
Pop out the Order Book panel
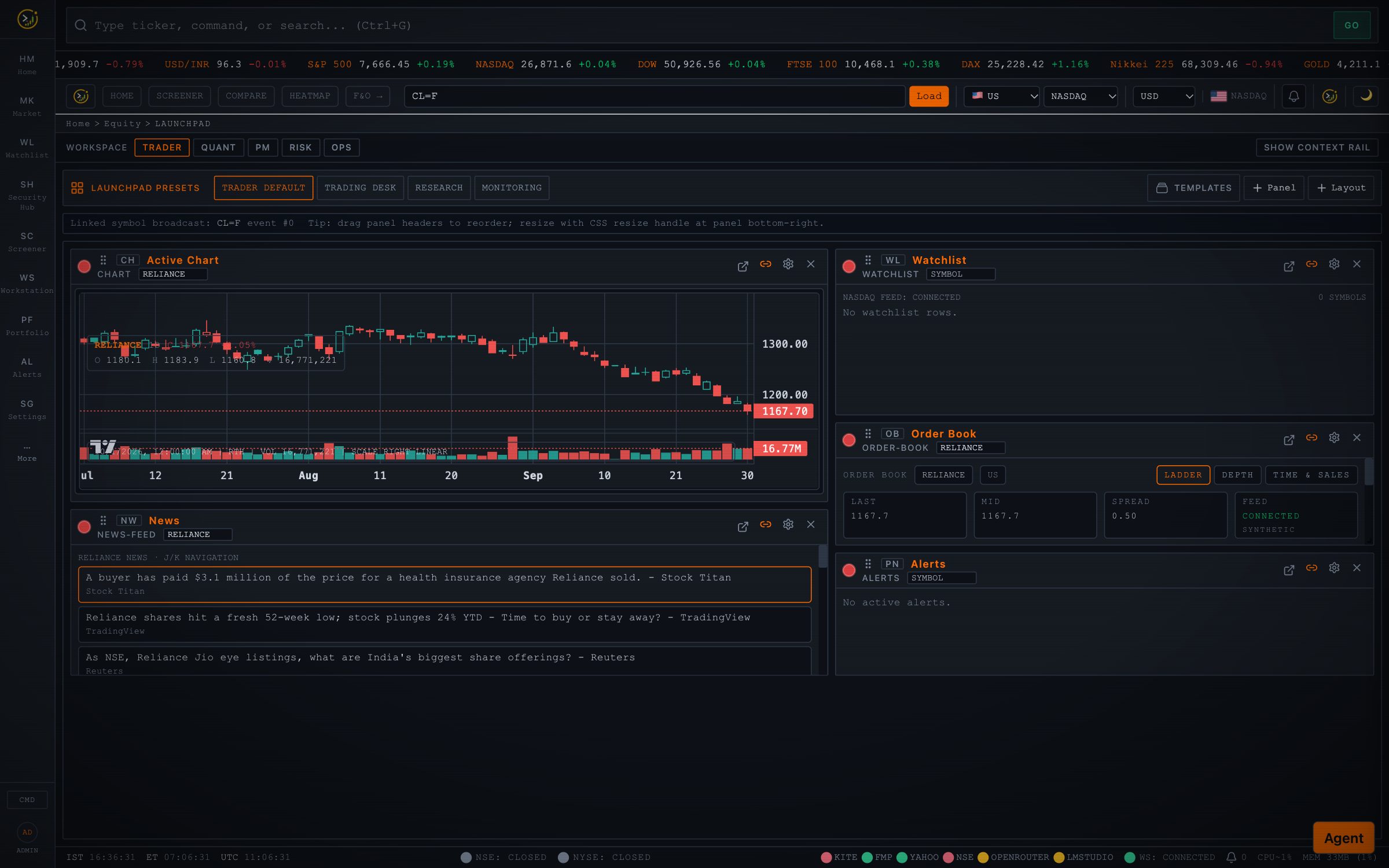point(1289,440)
